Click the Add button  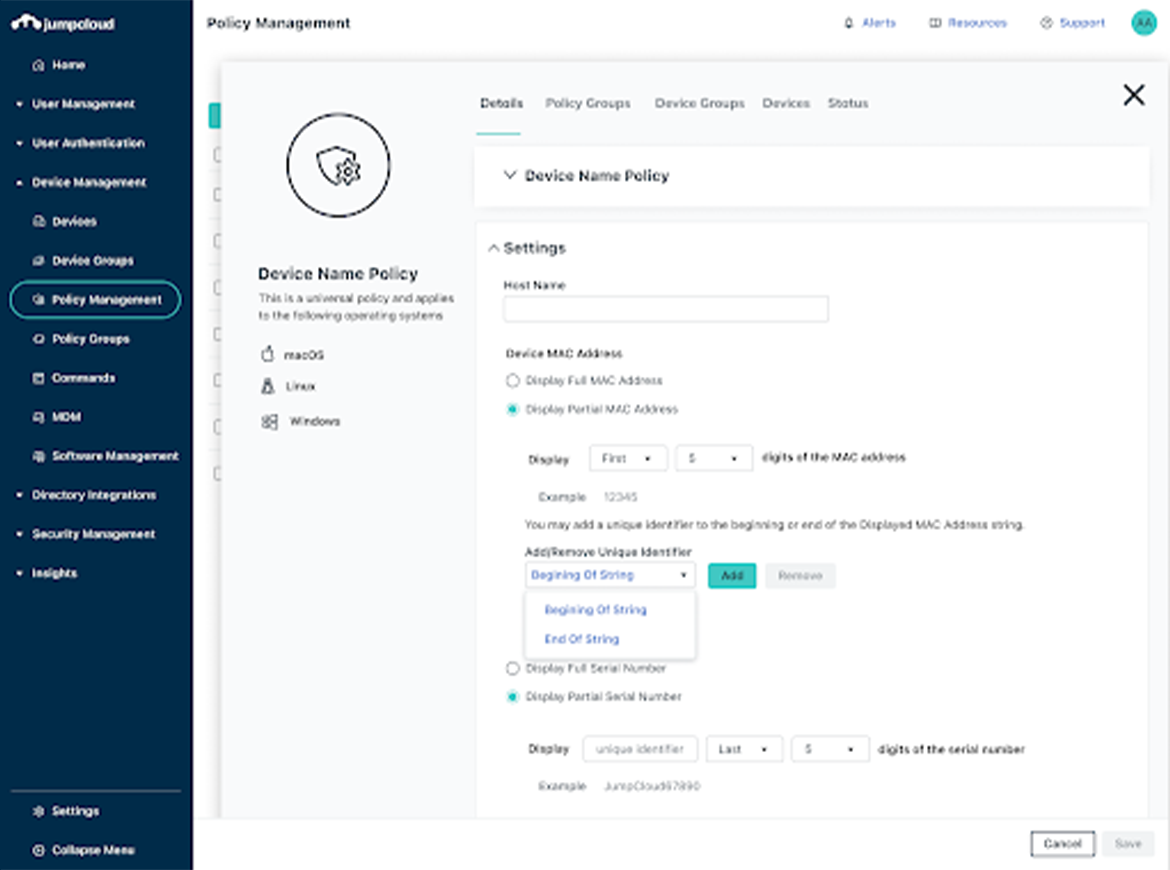pyautogui.click(x=732, y=575)
